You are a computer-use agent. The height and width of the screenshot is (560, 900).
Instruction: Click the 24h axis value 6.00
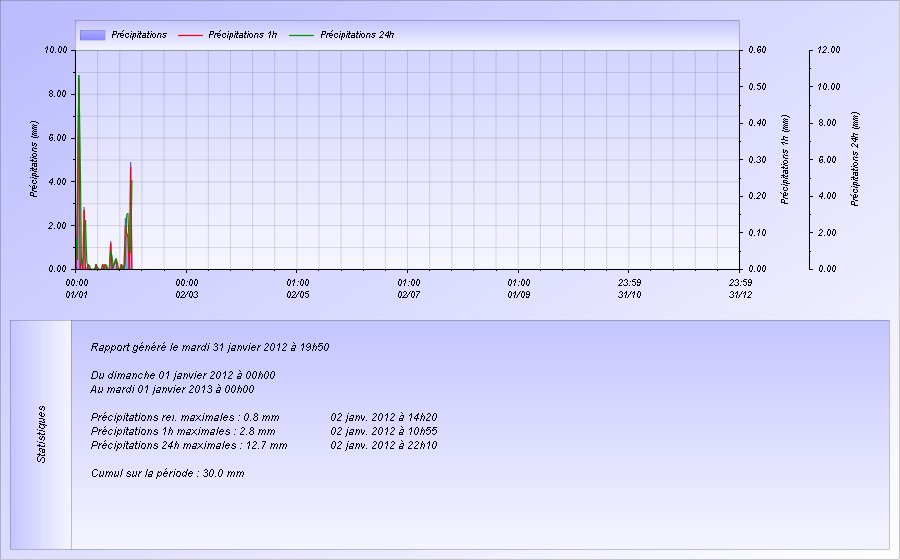click(827, 160)
